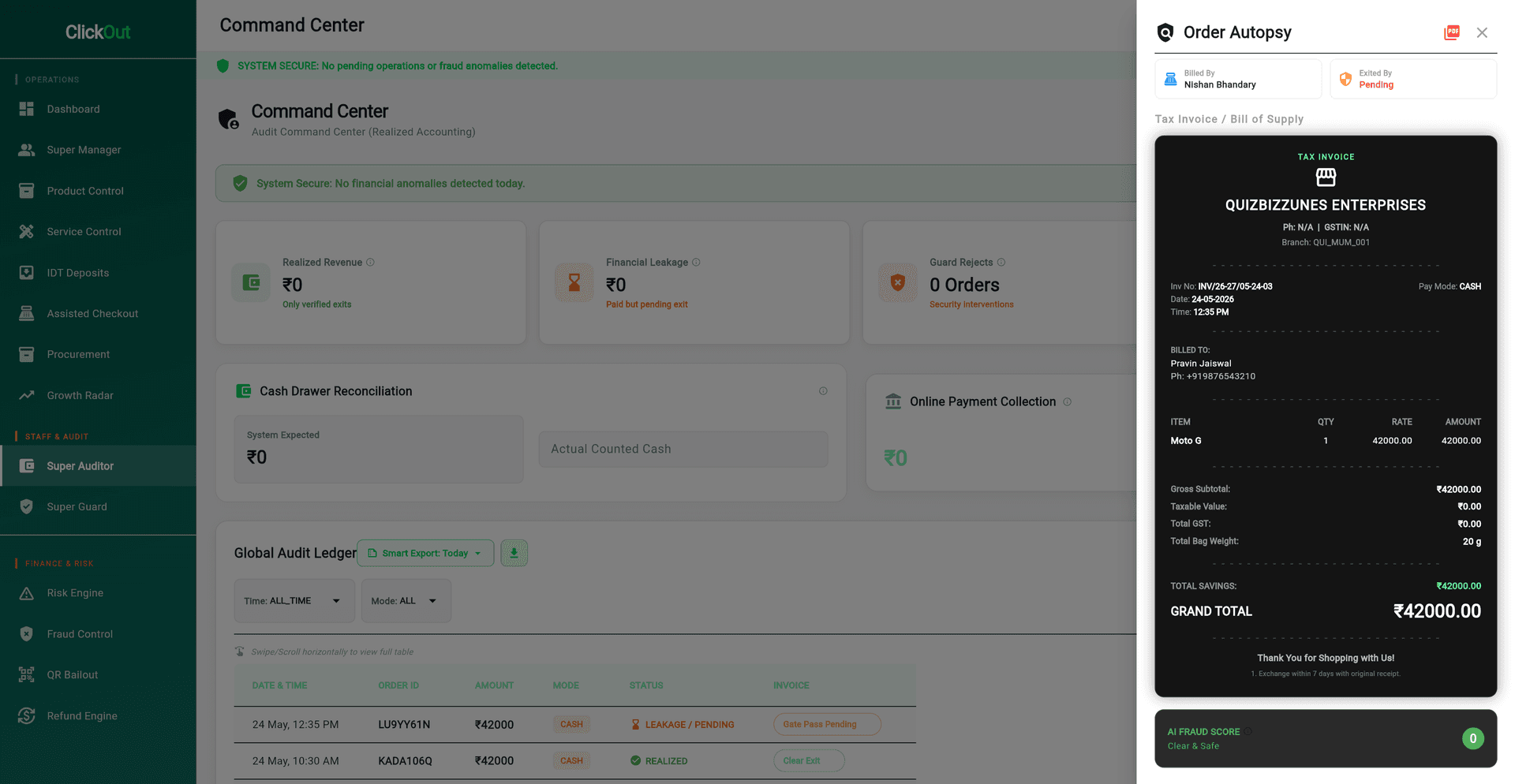Open the Smart Export: Today dropdown
This screenshot has width=1515, height=784.
click(425, 553)
